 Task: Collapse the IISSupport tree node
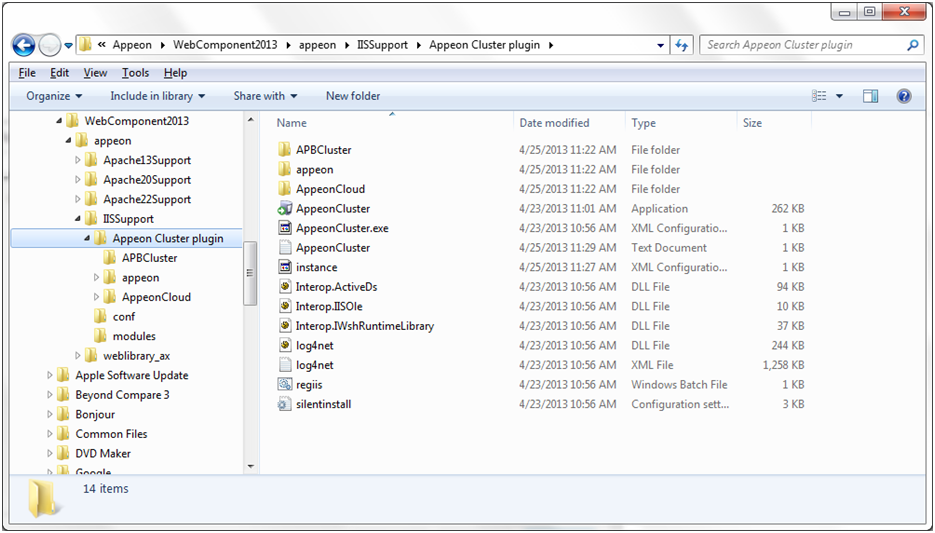tap(78, 219)
